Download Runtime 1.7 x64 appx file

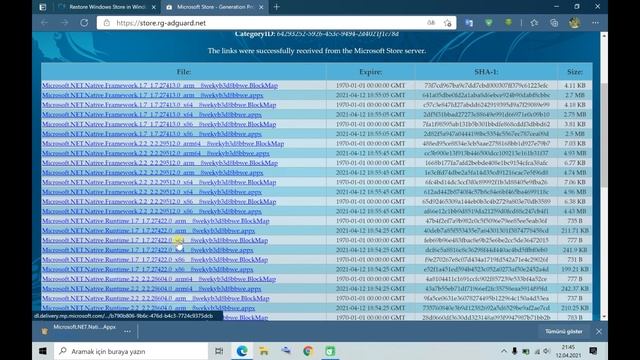click(x=147, y=250)
